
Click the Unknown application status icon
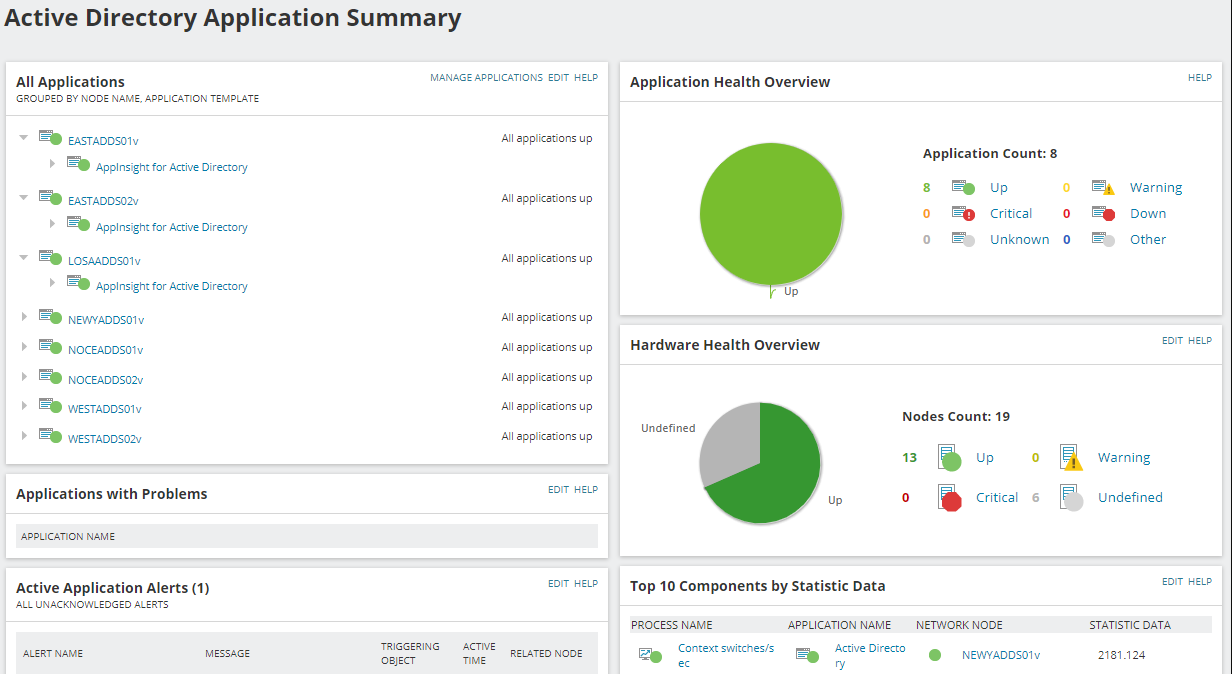click(x=963, y=239)
